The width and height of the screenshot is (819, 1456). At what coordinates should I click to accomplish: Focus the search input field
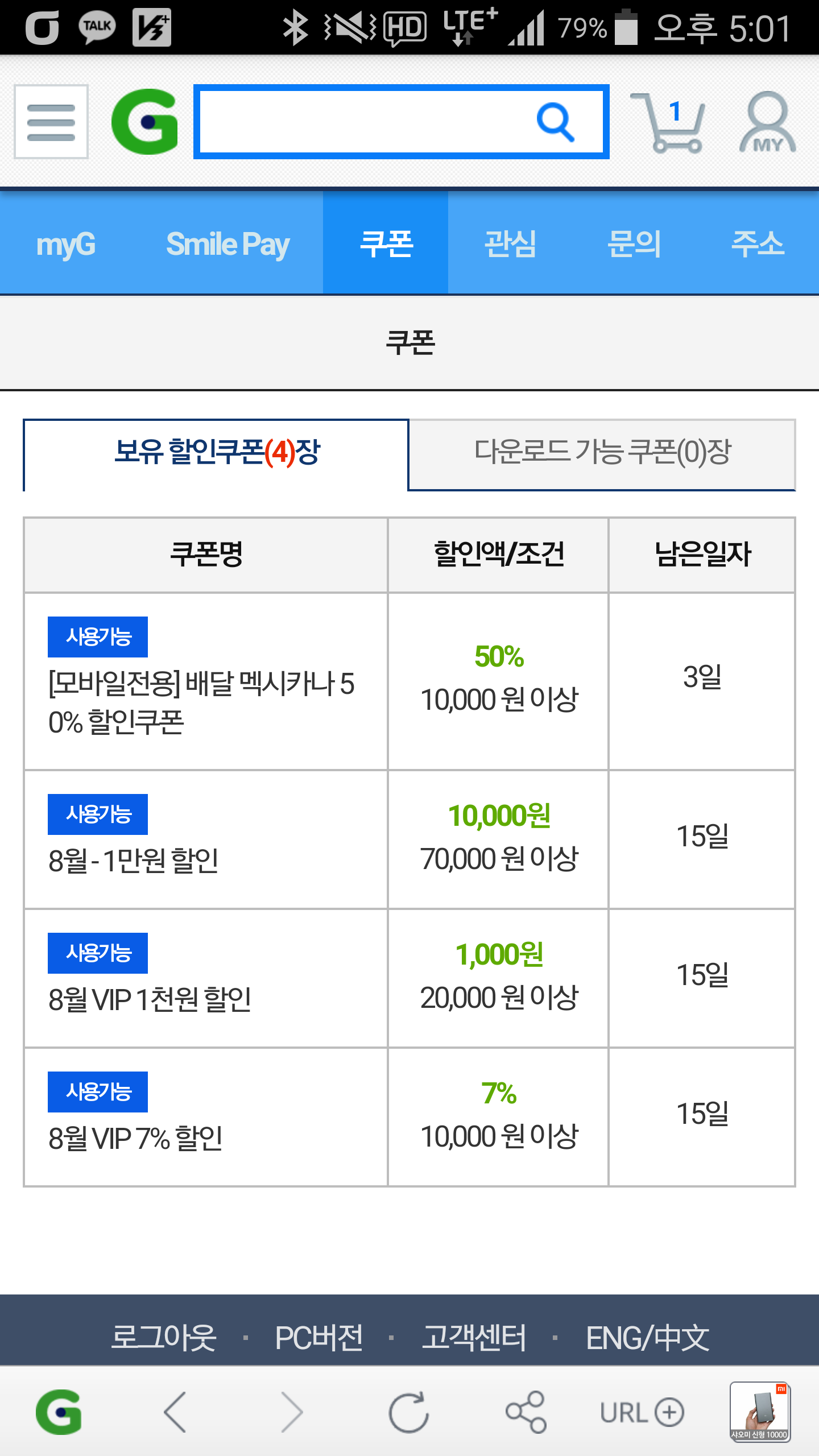[364, 122]
